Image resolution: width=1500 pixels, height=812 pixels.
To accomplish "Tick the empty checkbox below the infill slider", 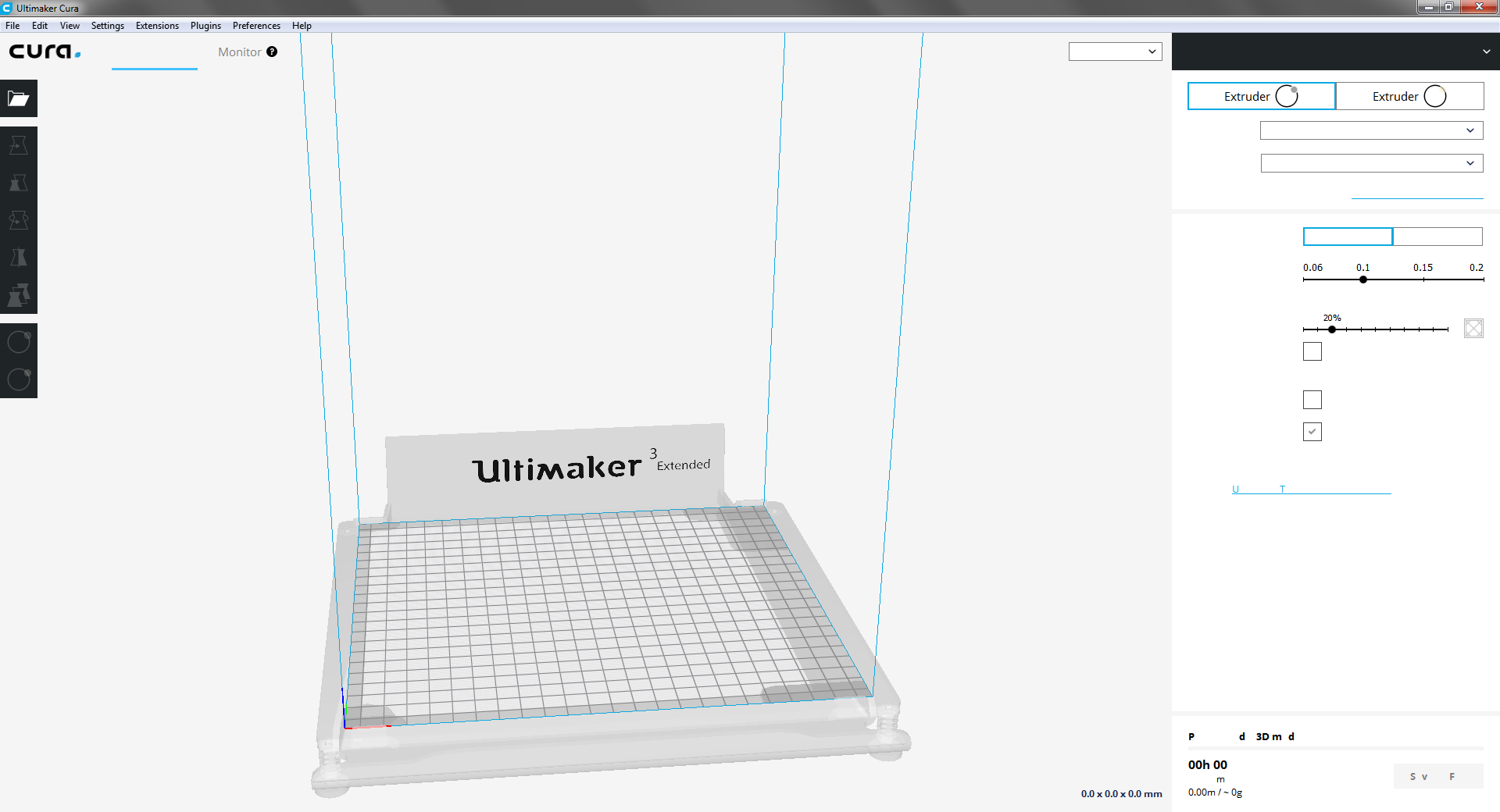I will point(1312,351).
